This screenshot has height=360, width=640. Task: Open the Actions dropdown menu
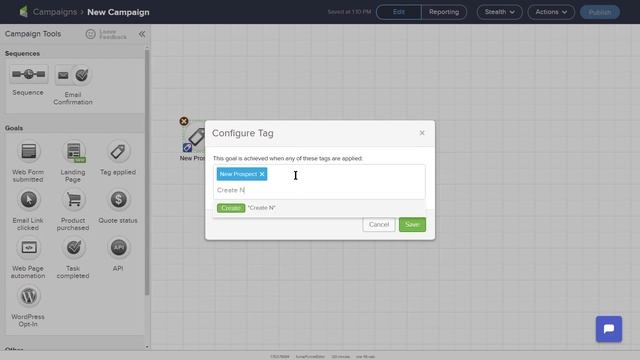tap(551, 12)
